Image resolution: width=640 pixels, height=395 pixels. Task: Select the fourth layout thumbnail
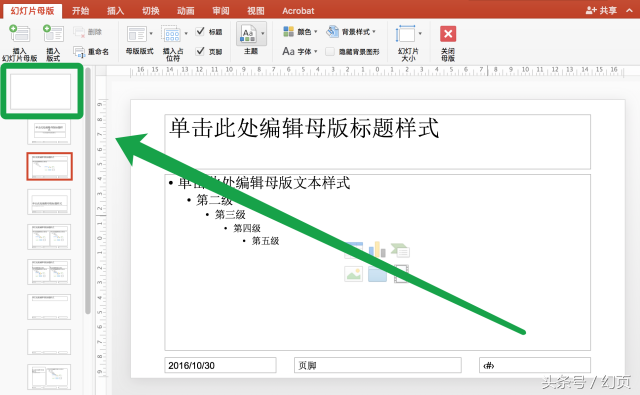point(49,202)
